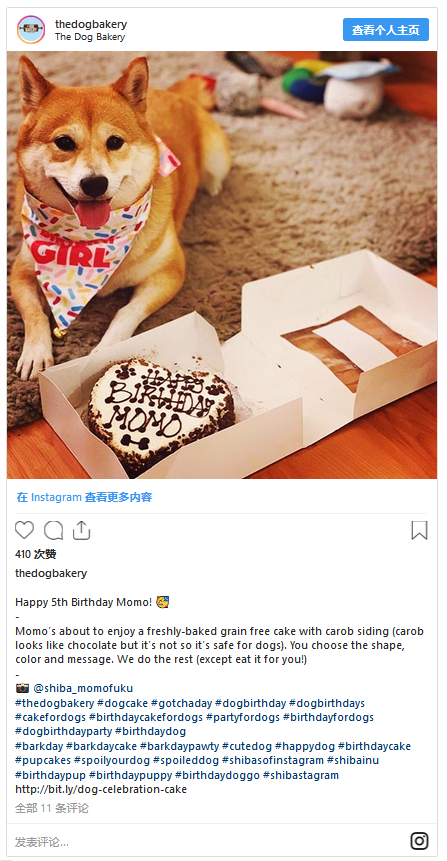Like the post with the heart icon
Viewport: 447px width, 861px height.
[x=24, y=530]
